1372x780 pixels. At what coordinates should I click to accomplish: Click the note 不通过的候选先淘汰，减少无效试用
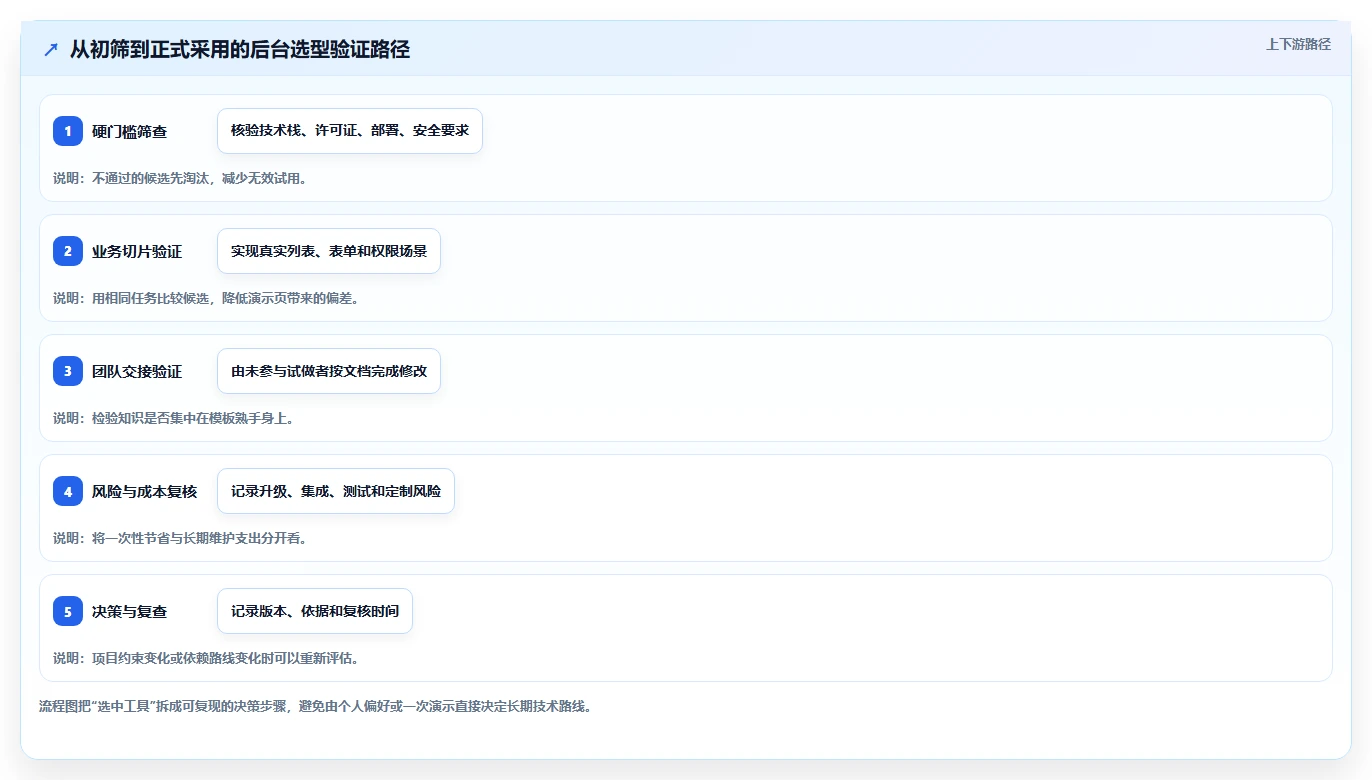pyautogui.click(x=180, y=178)
